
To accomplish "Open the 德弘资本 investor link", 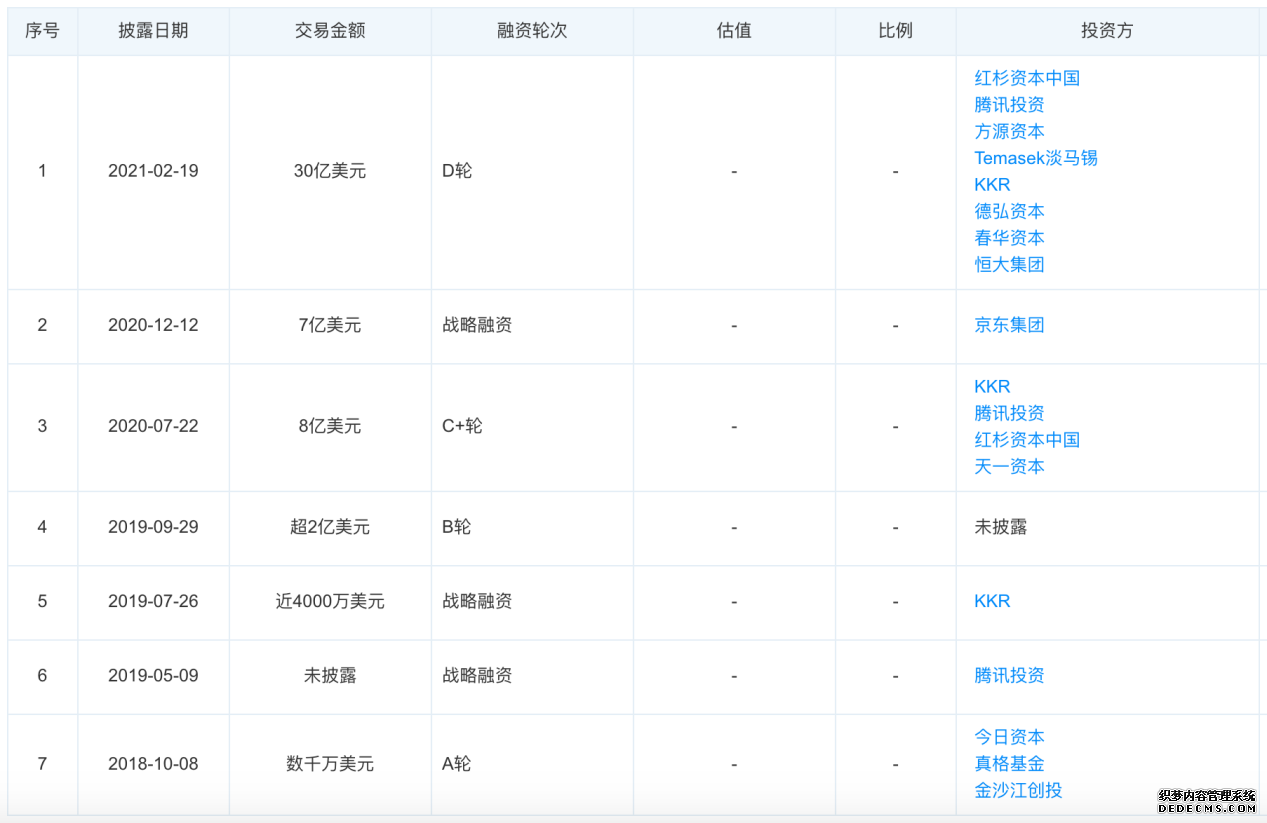I will (x=1009, y=211).
